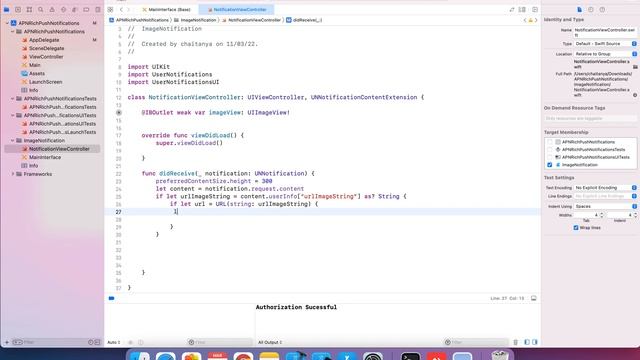Toggle the debug area hide button
The height and width of the screenshot is (360, 640).
click(533, 298)
